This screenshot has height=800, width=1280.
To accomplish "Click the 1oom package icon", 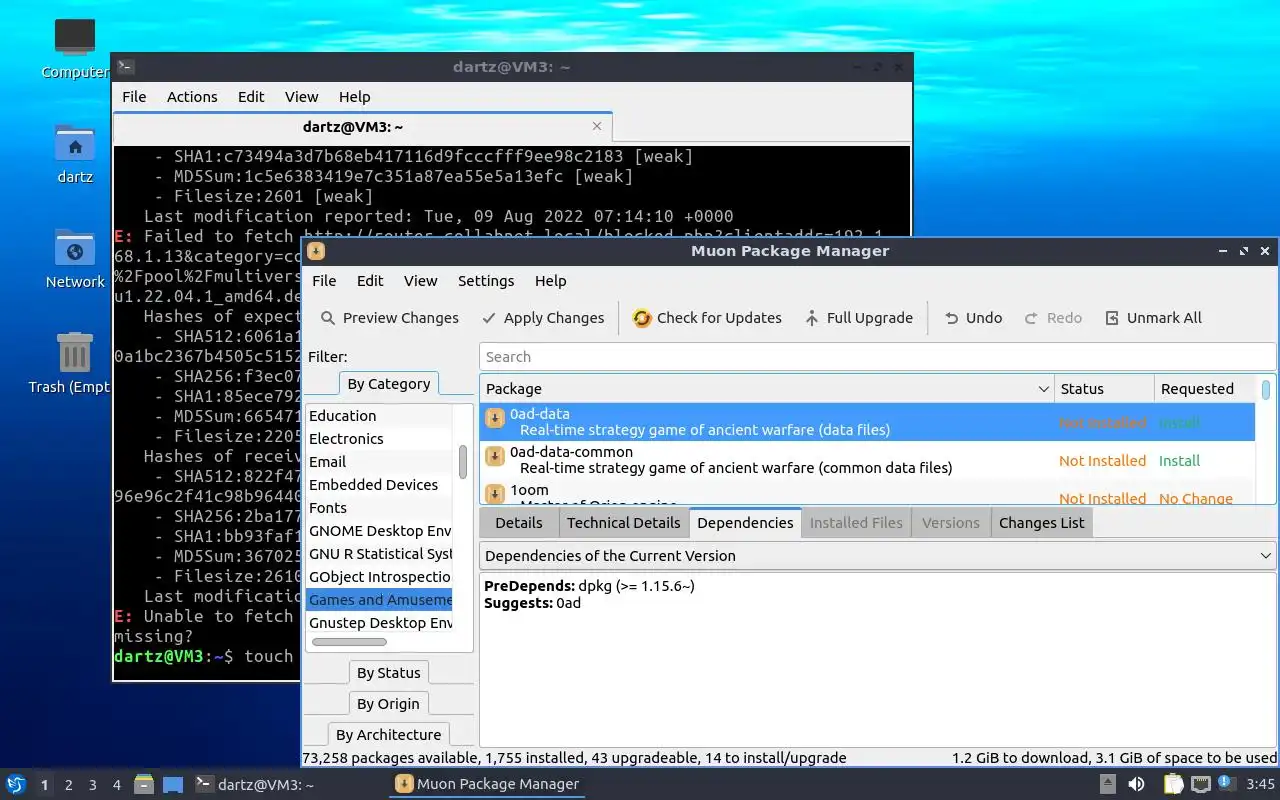I will point(494,494).
